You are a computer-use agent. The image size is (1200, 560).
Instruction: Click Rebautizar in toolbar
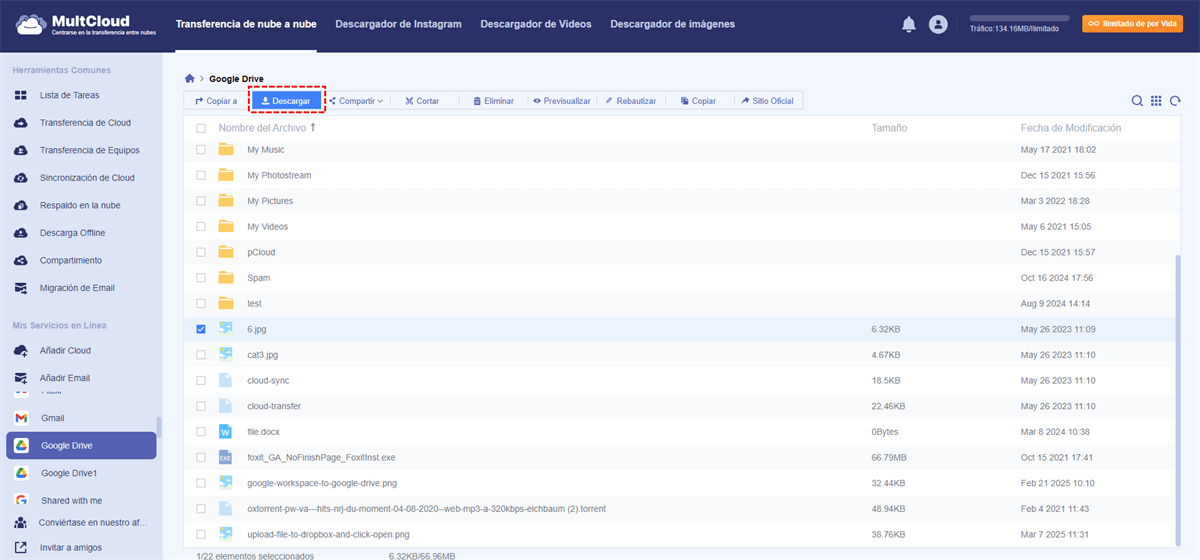tap(630, 101)
